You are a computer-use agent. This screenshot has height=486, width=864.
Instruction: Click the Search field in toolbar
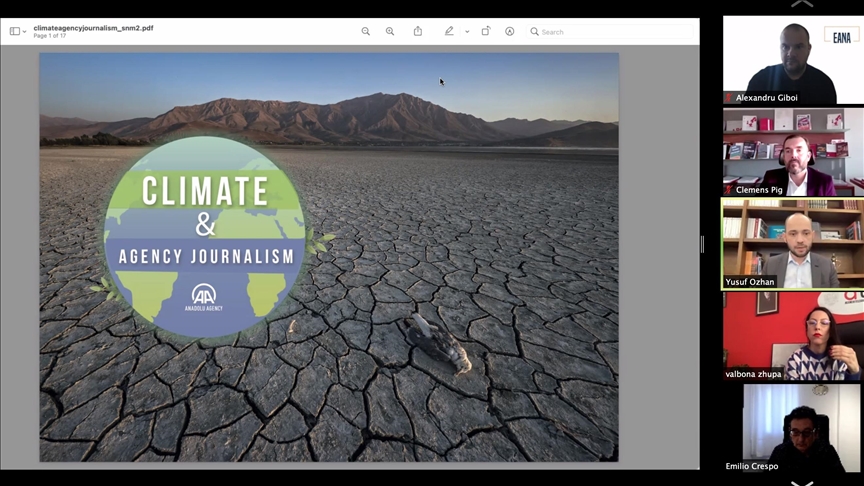tap(610, 32)
